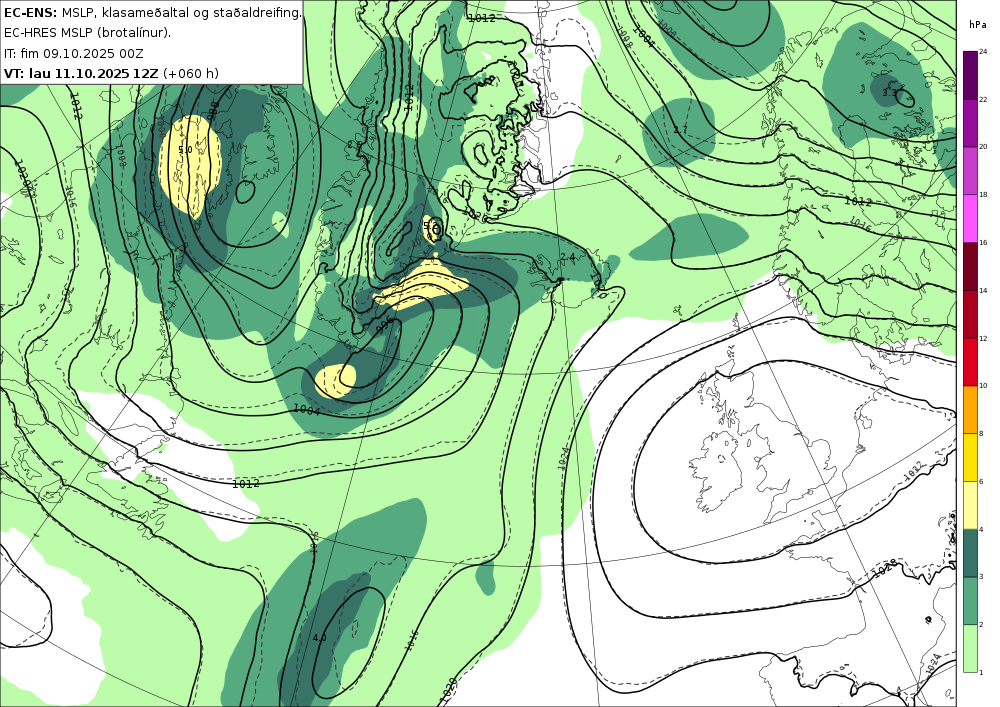The height and width of the screenshot is (707, 1000).
Task: Click the spread maximum value '4.0'
Action: [320, 638]
